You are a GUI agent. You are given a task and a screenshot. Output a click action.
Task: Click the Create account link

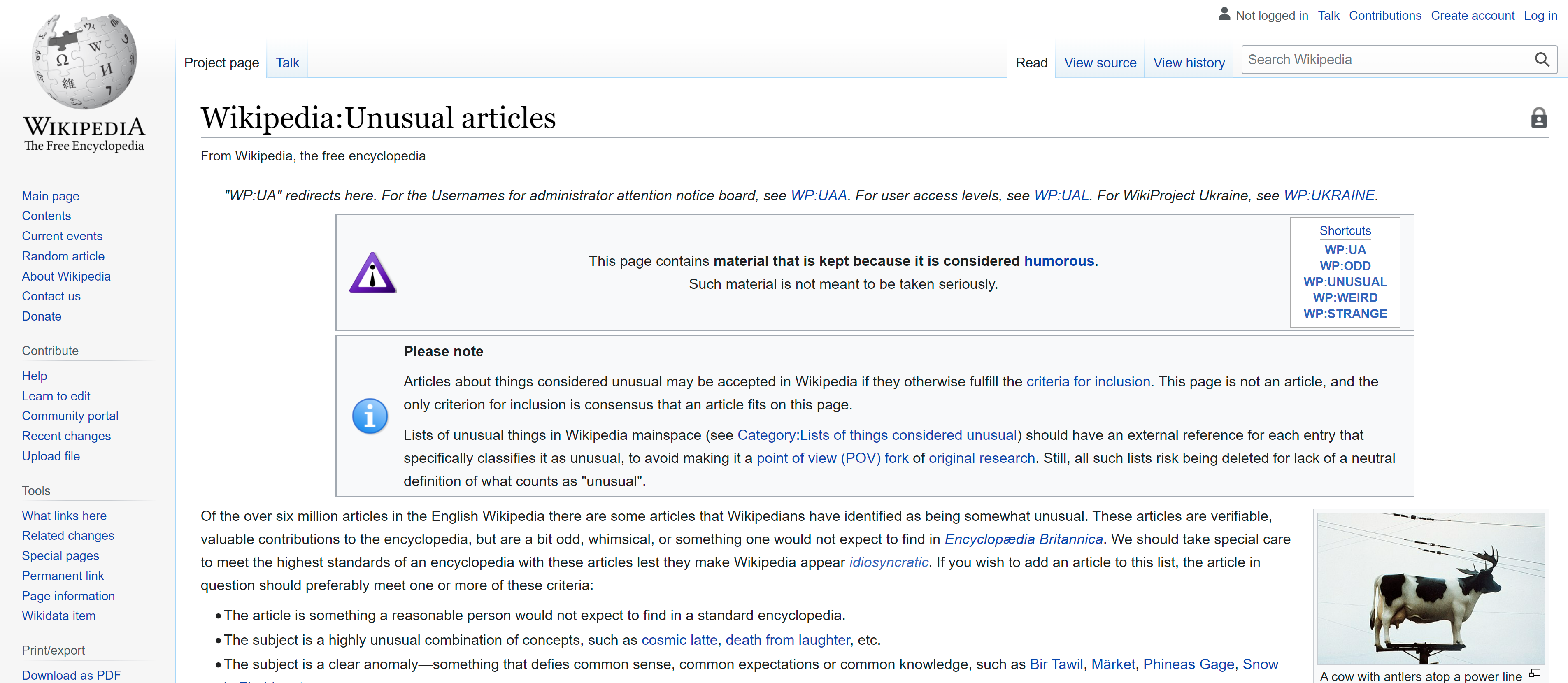1473,15
